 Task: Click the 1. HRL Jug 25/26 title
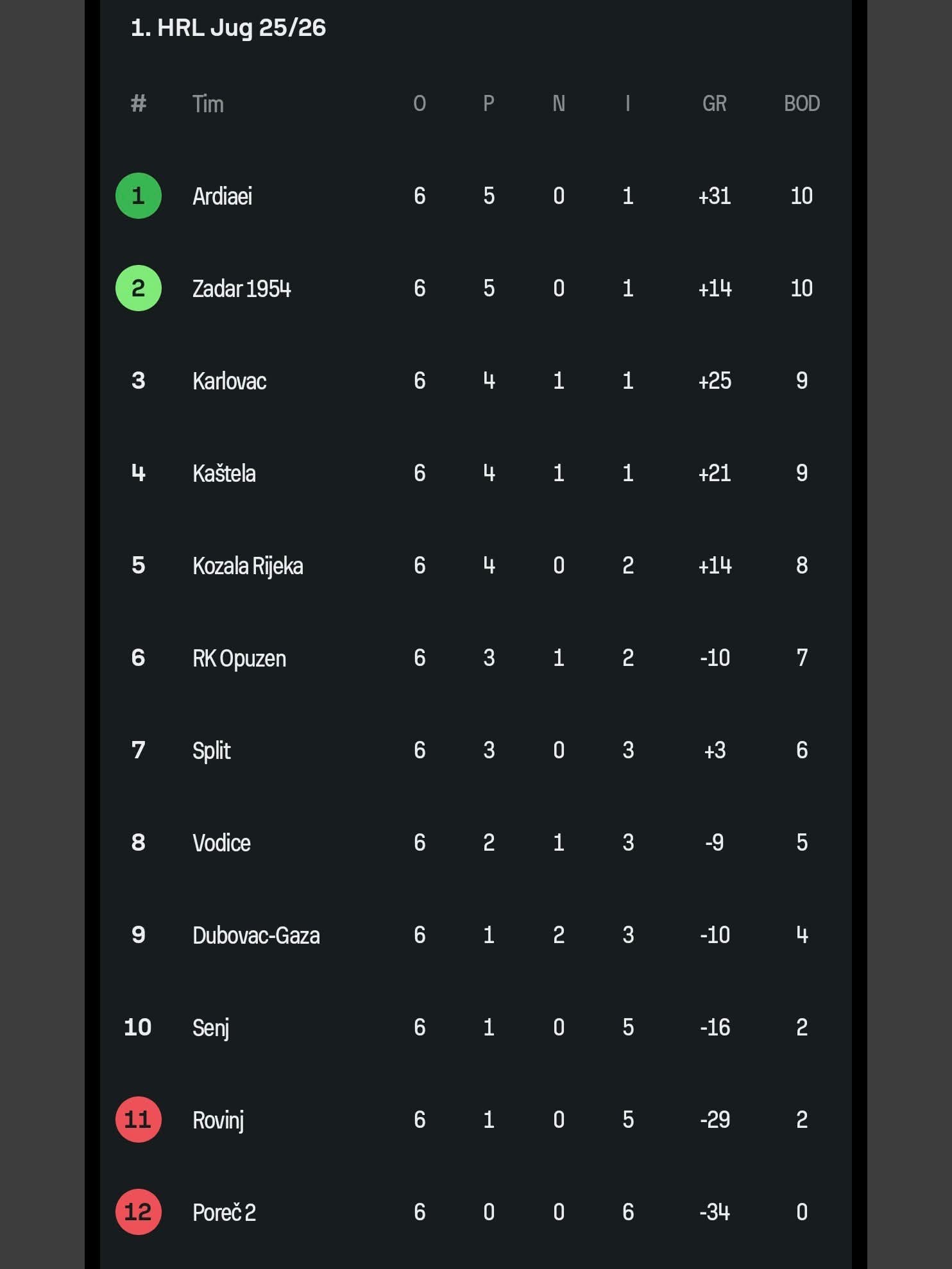228,28
